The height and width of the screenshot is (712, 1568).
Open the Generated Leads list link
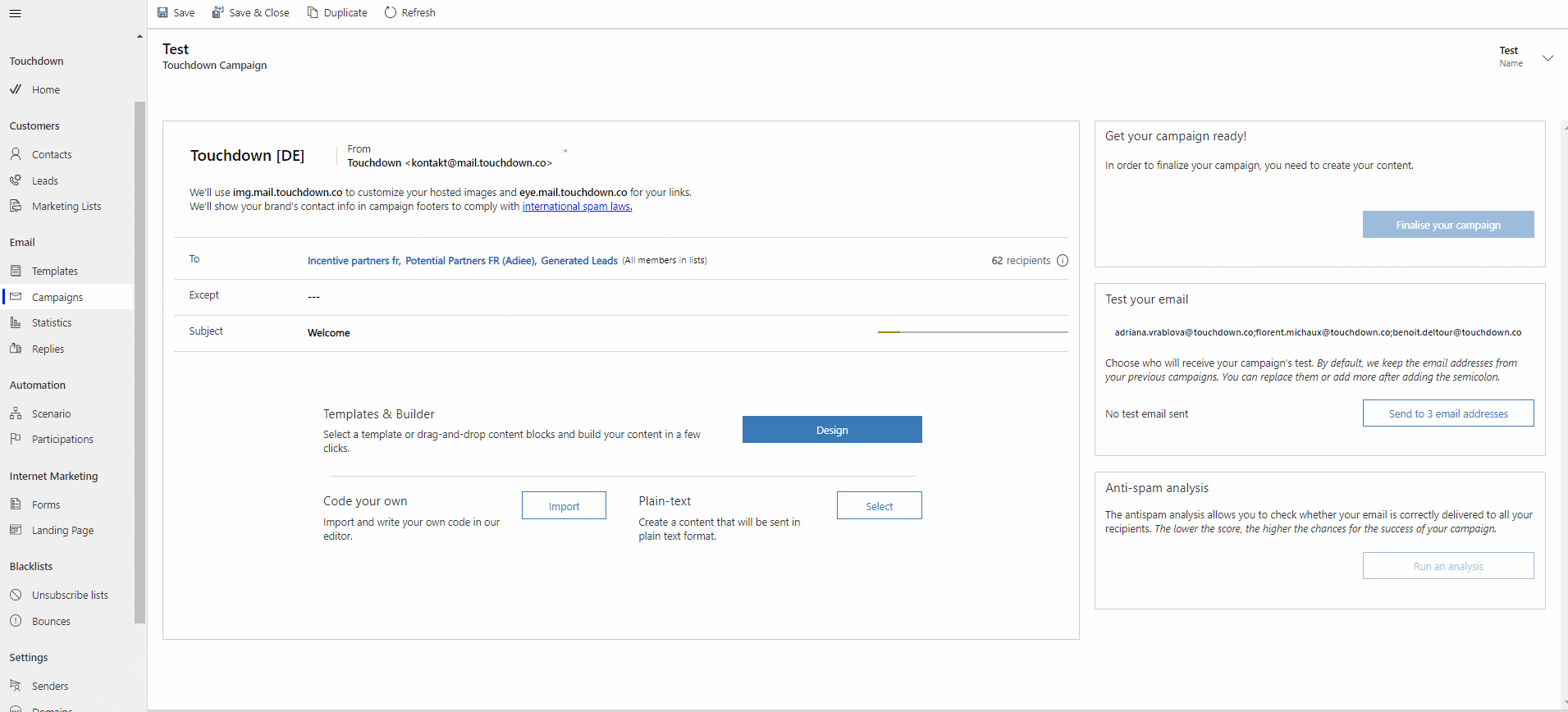(x=578, y=261)
